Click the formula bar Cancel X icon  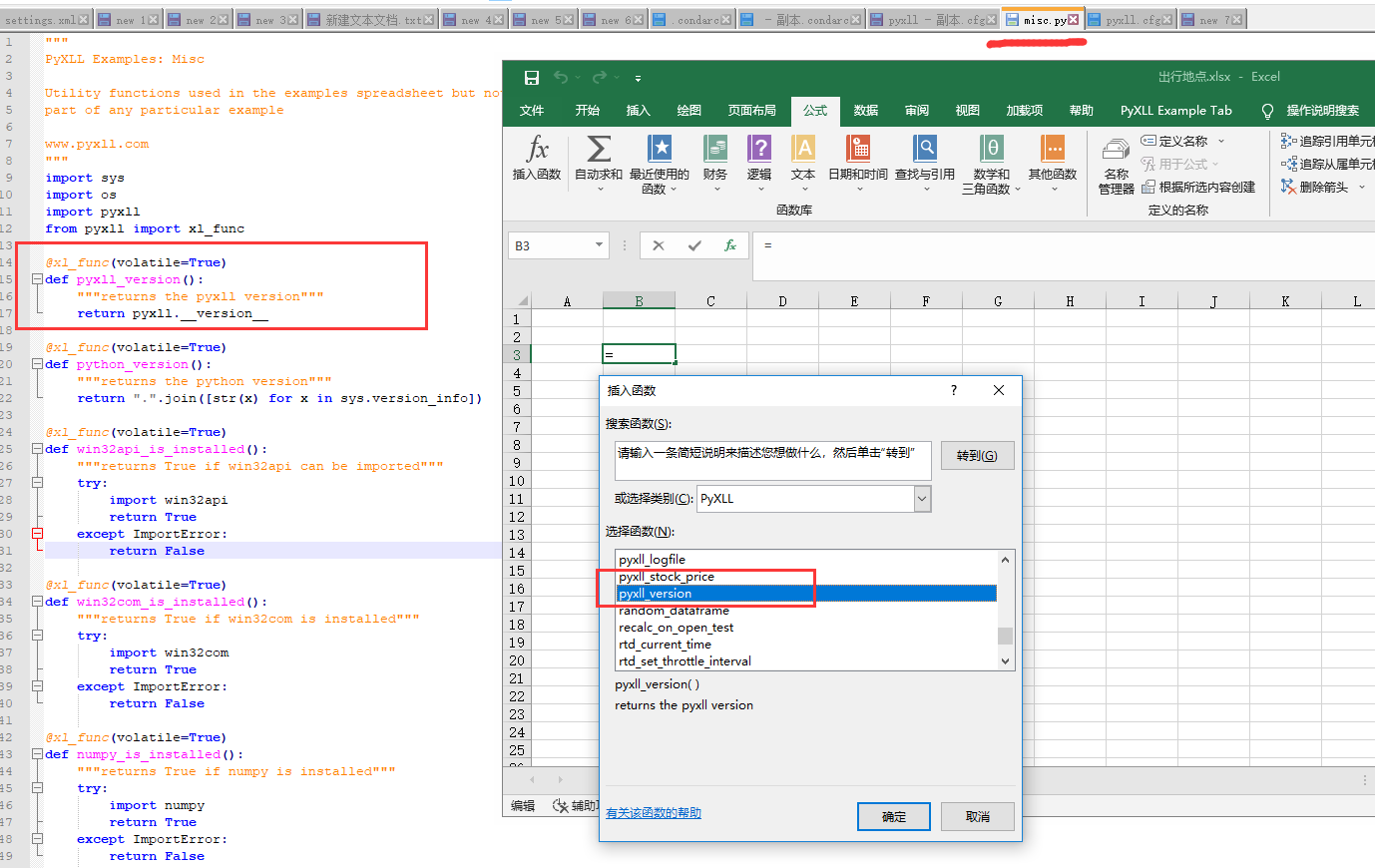[x=659, y=245]
